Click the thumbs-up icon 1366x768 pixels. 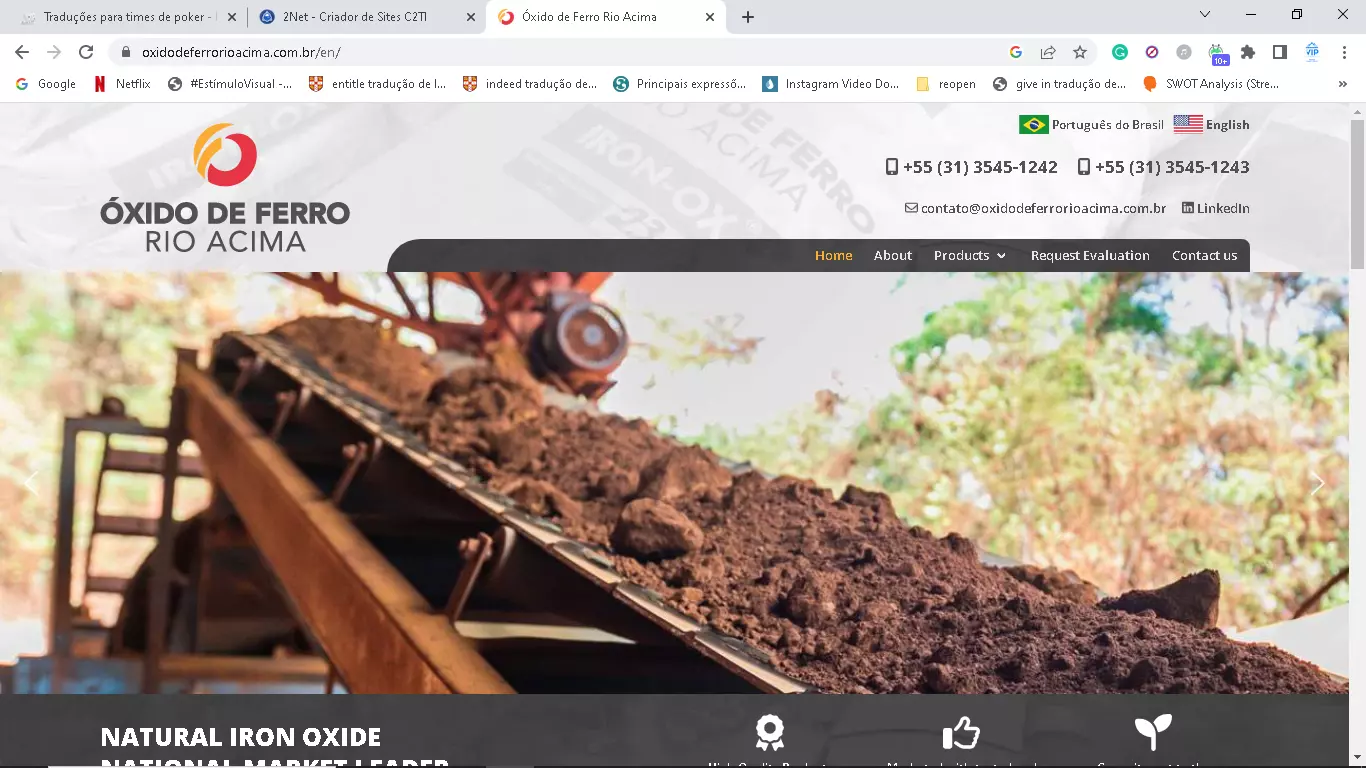coord(961,733)
